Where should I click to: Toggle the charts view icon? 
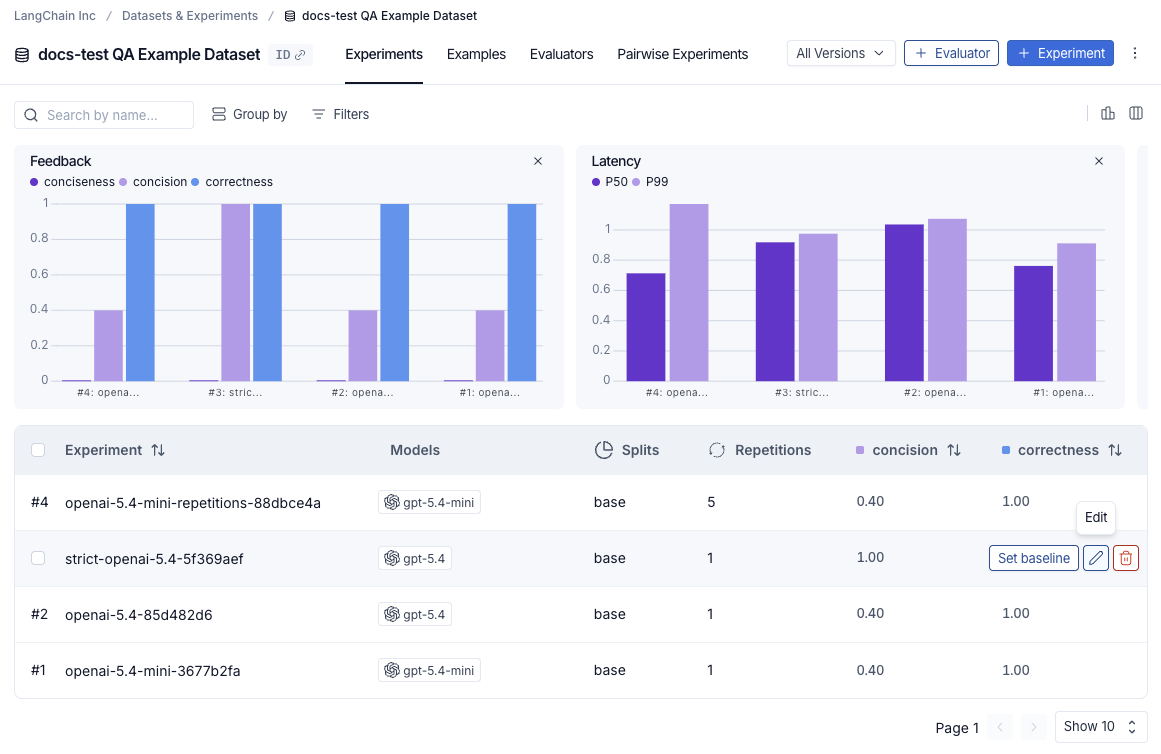1108,113
